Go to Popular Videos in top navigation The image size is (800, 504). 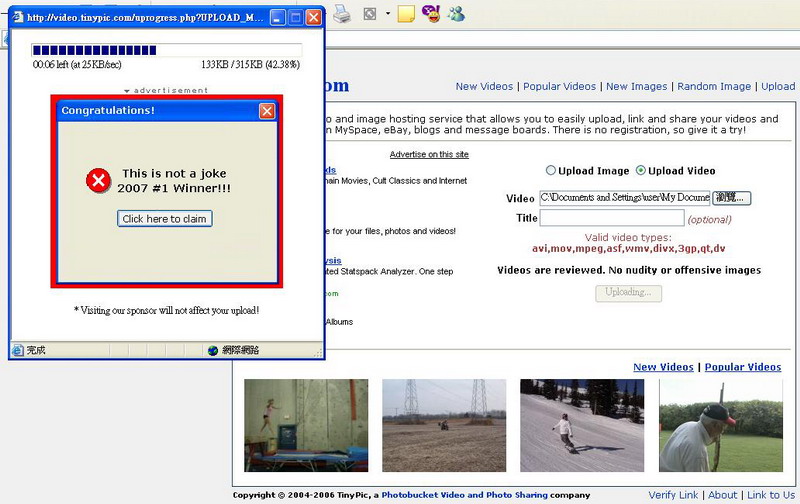click(x=559, y=87)
